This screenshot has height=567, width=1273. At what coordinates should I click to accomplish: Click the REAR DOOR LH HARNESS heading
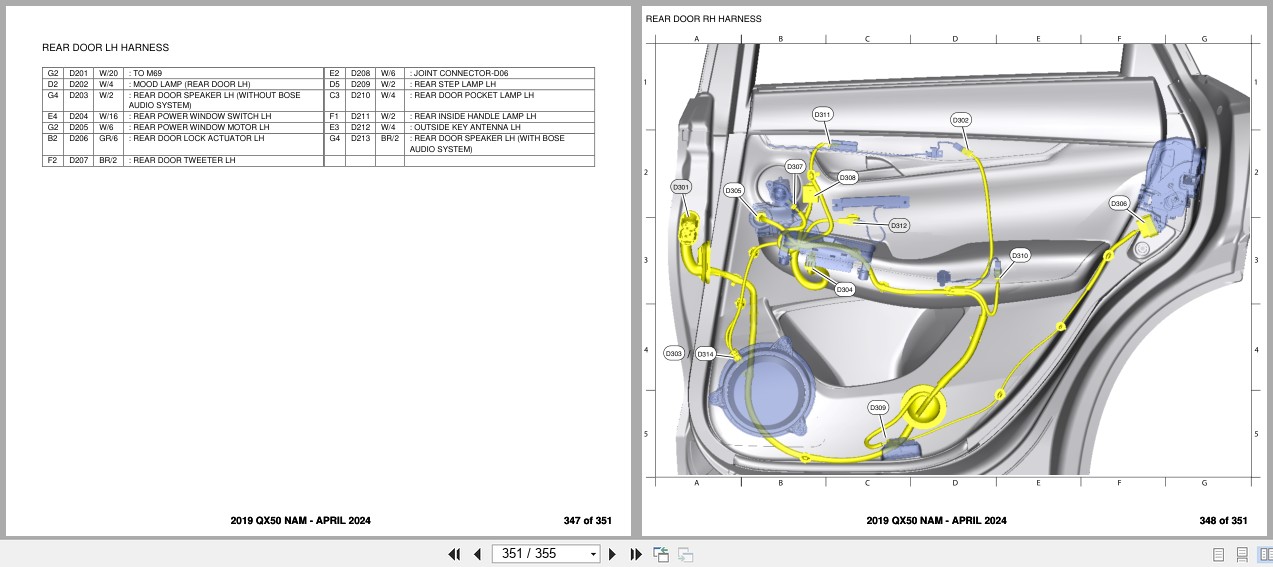105,47
